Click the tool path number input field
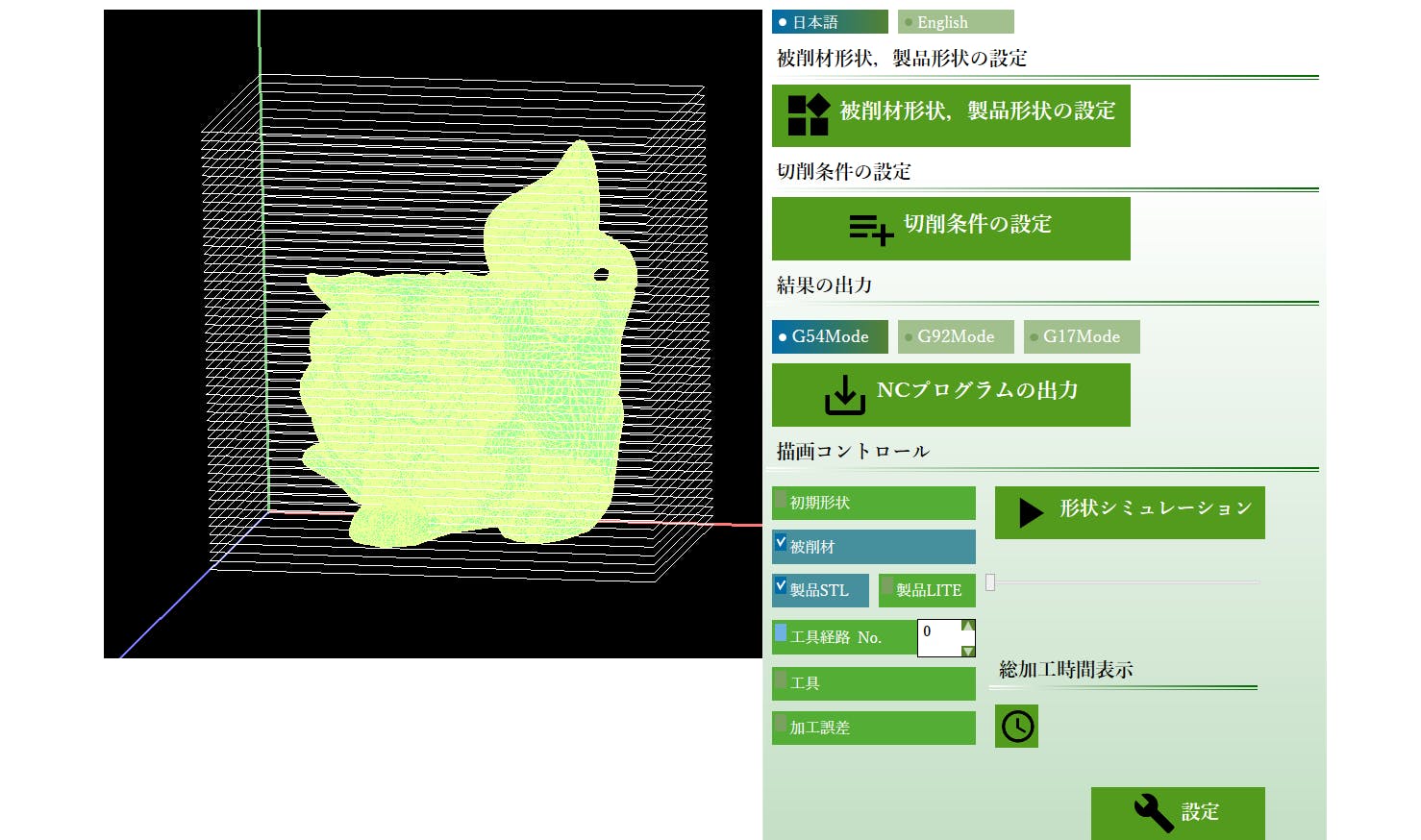1421x840 pixels. pos(939,638)
